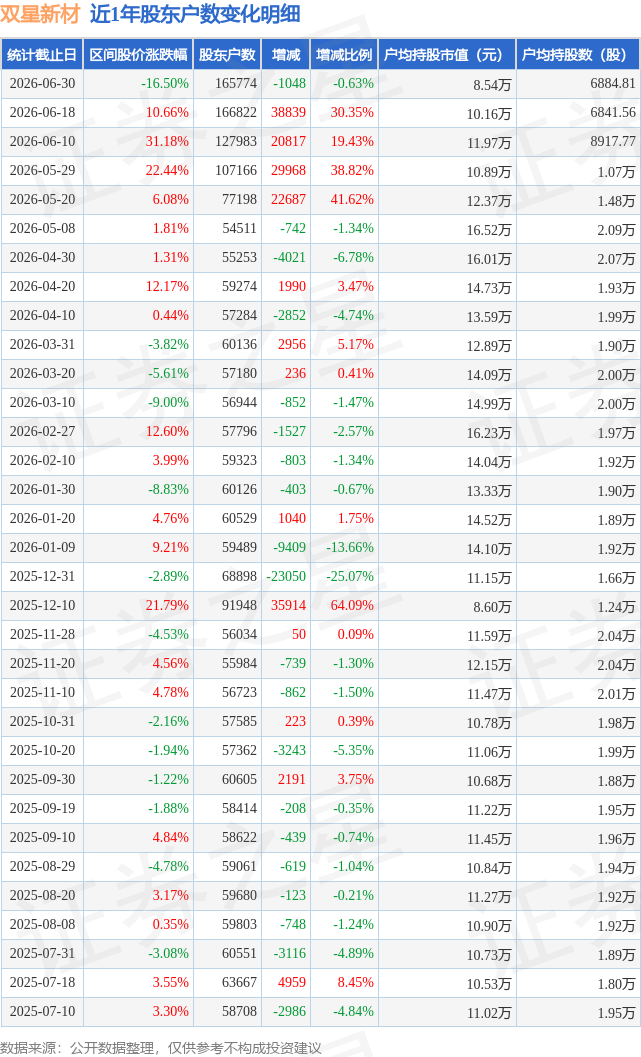
Task: Select the 2026-06-18 date cell
Action: click(x=42, y=113)
